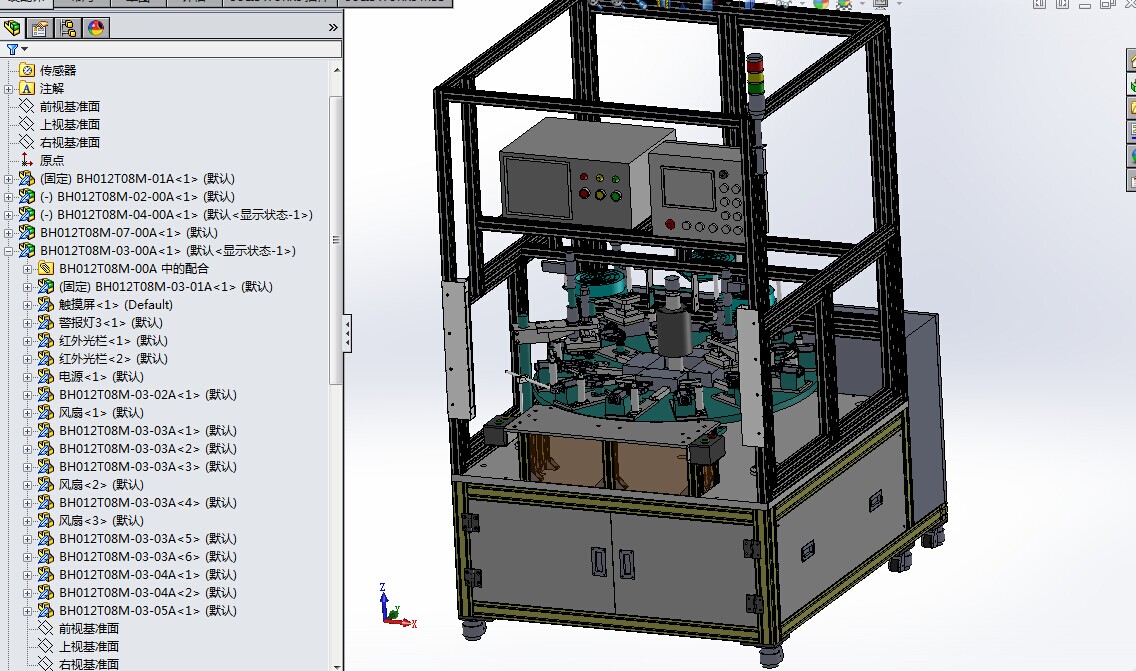The width and height of the screenshot is (1136, 671).
Task: Click the panel splitter collapse handle
Action: 347,333
